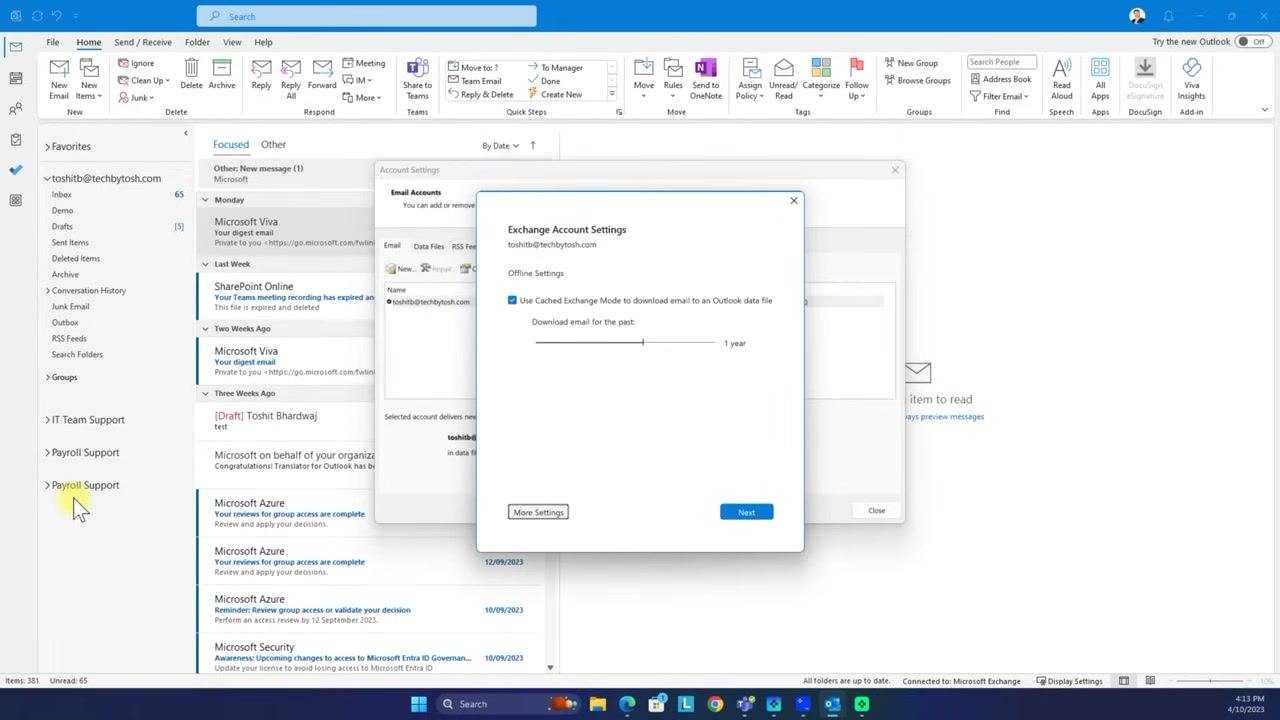Click the notifications bell icon in title bar

click(x=1168, y=16)
